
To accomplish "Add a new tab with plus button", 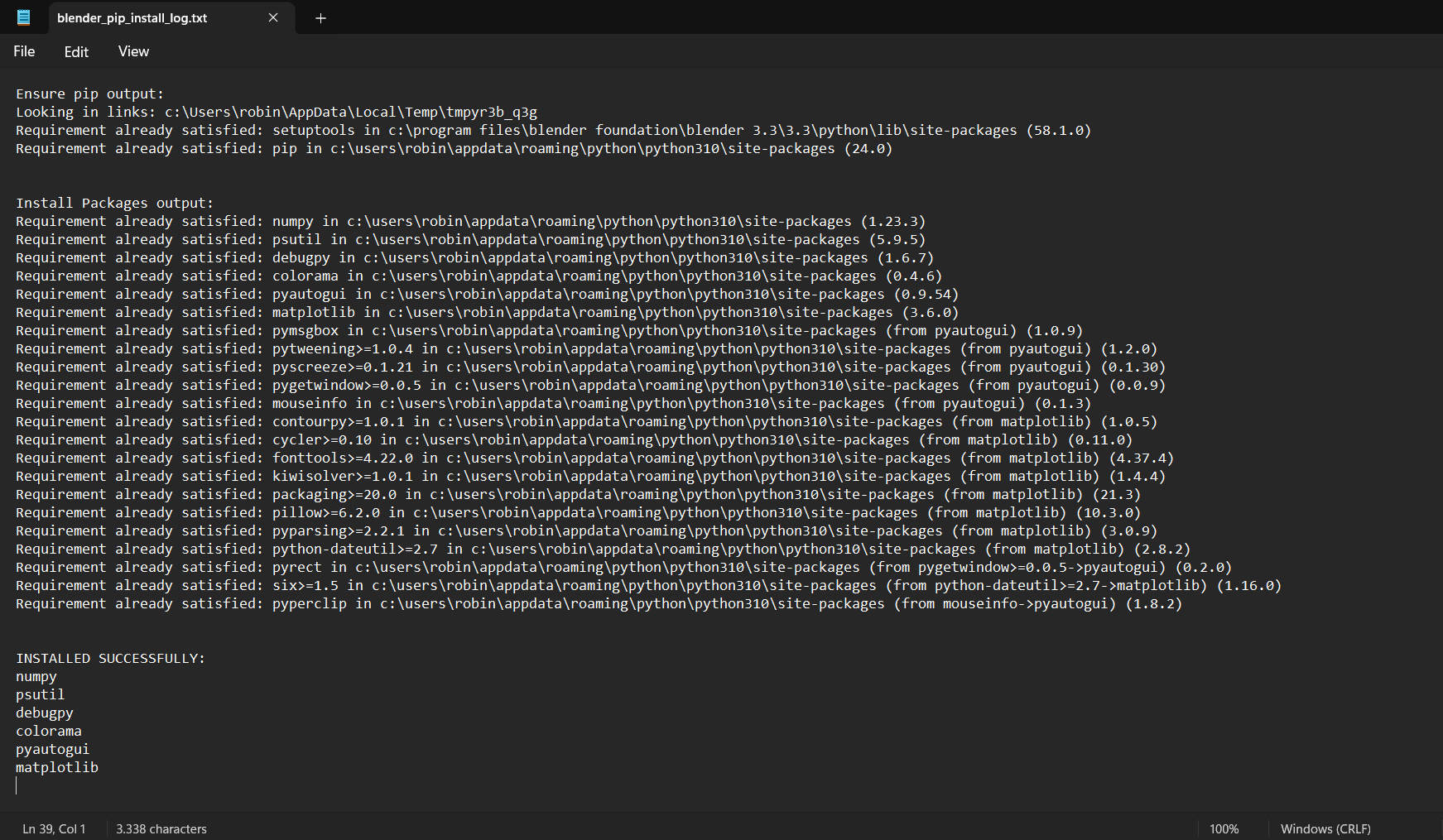I will [x=320, y=17].
